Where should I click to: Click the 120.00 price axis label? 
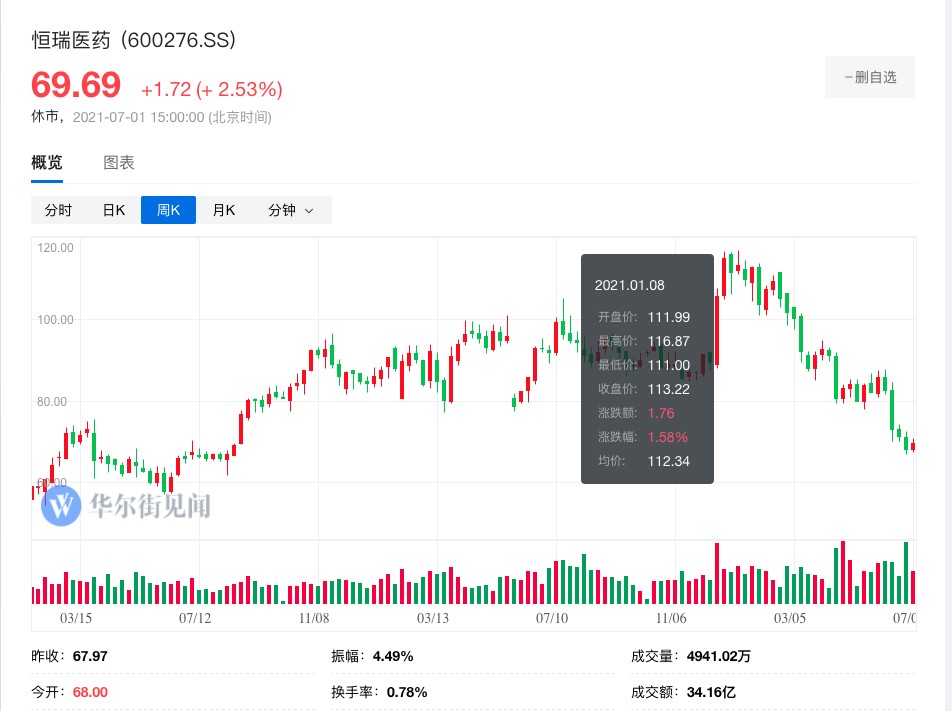tap(56, 248)
